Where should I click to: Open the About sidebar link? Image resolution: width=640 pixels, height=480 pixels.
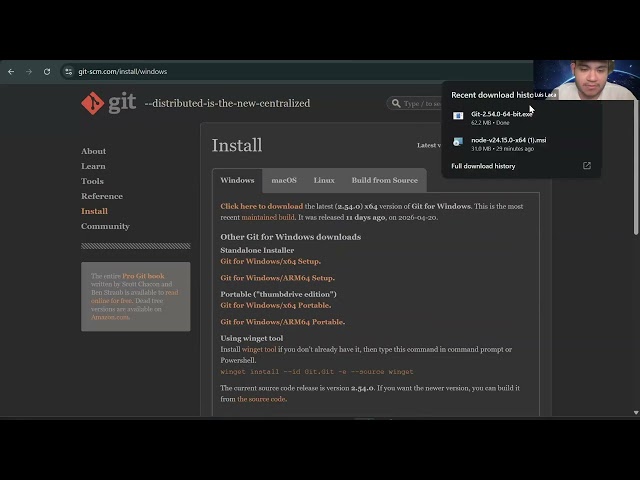tap(93, 151)
